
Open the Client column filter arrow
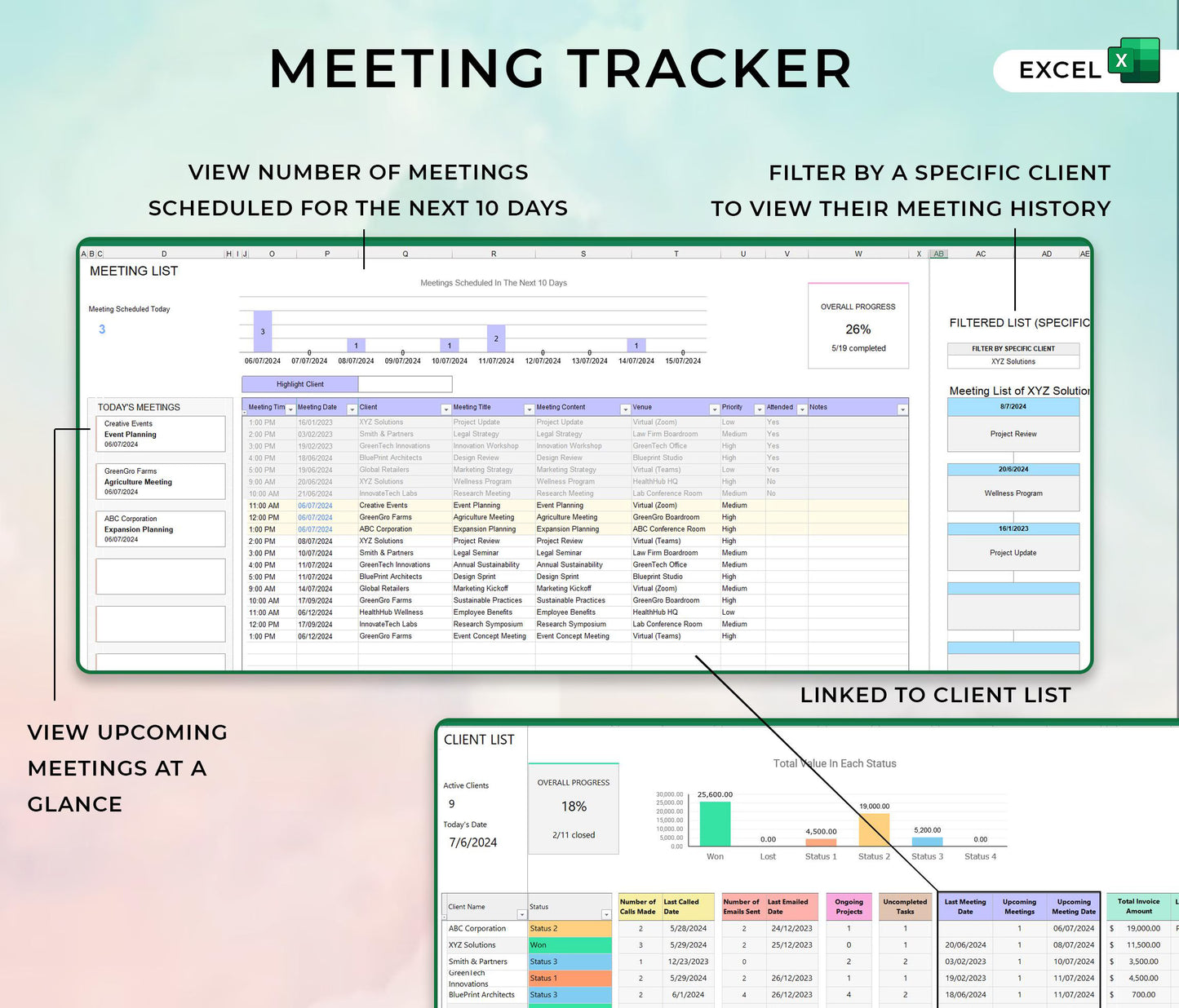coord(445,409)
